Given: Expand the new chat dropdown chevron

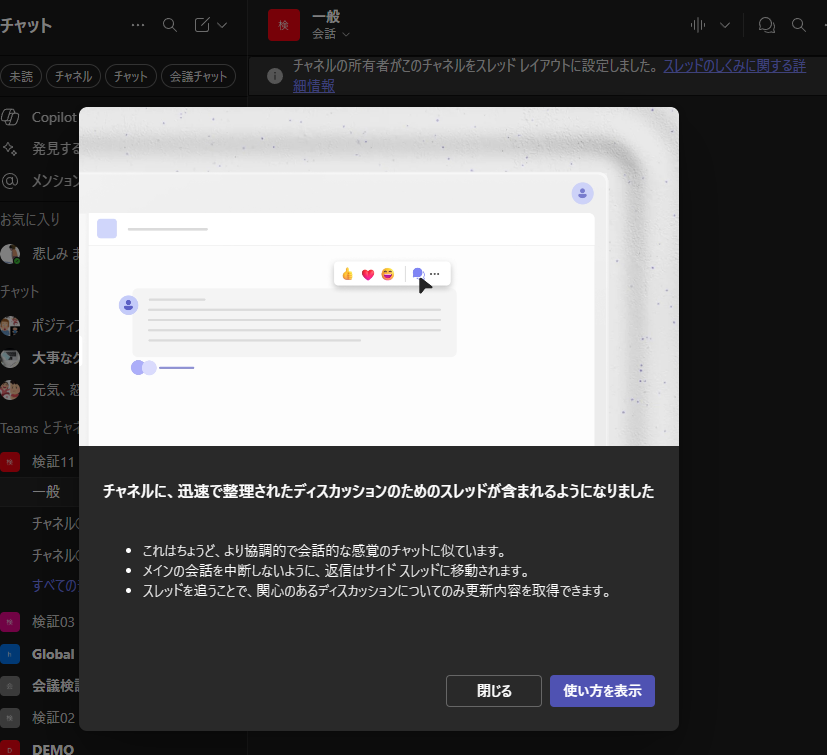Looking at the screenshot, I should pos(222,25).
